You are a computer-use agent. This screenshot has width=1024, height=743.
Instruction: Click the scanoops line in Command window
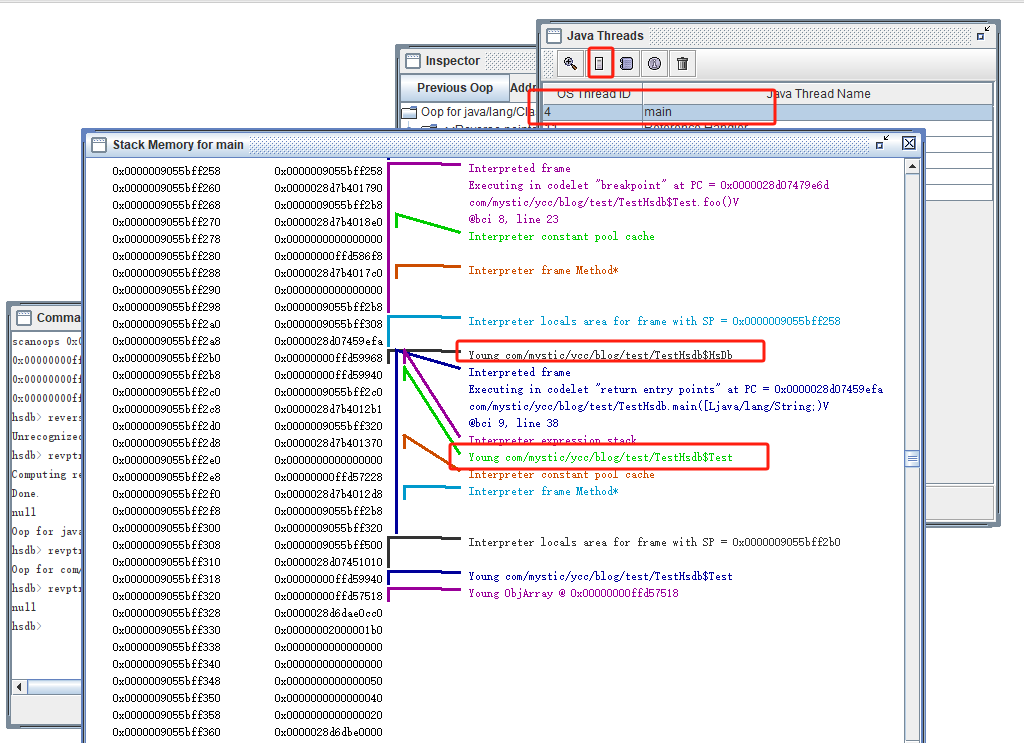(46, 341)
